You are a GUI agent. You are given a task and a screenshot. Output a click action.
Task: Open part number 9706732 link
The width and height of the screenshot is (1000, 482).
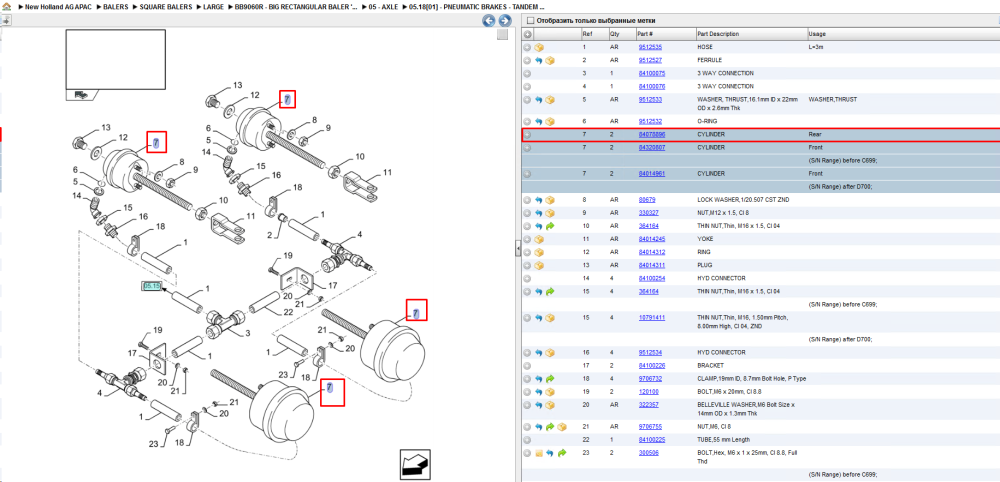click(x=650, y=379)
